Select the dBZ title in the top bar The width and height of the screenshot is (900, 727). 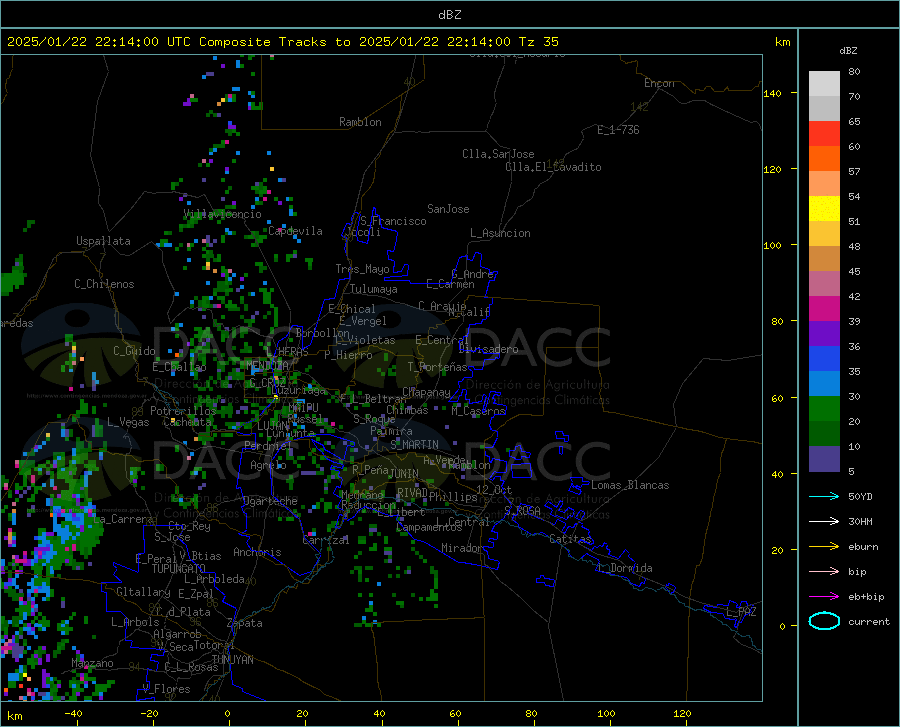[x=449, y=15]
